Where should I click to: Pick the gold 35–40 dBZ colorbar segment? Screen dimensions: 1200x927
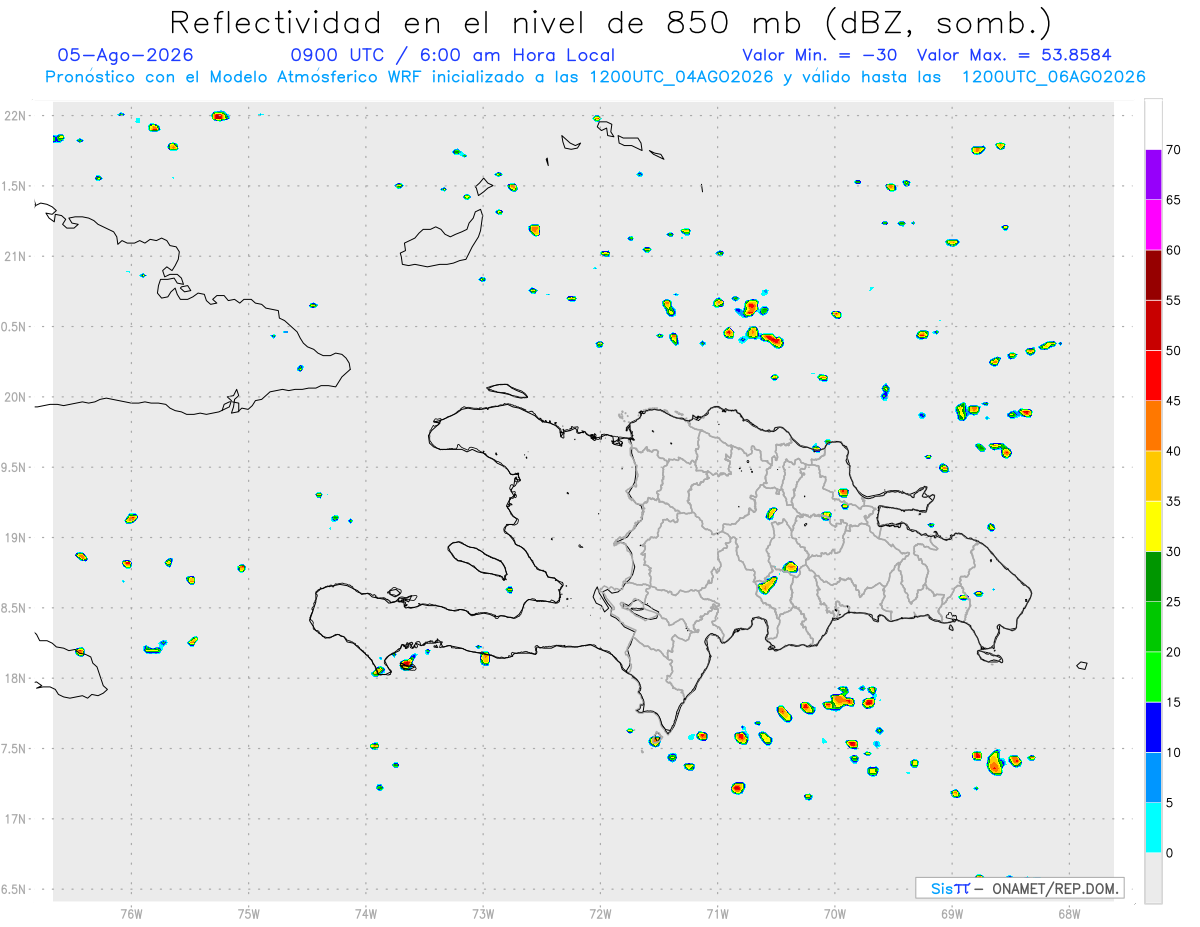click(x=1153, y=476)
